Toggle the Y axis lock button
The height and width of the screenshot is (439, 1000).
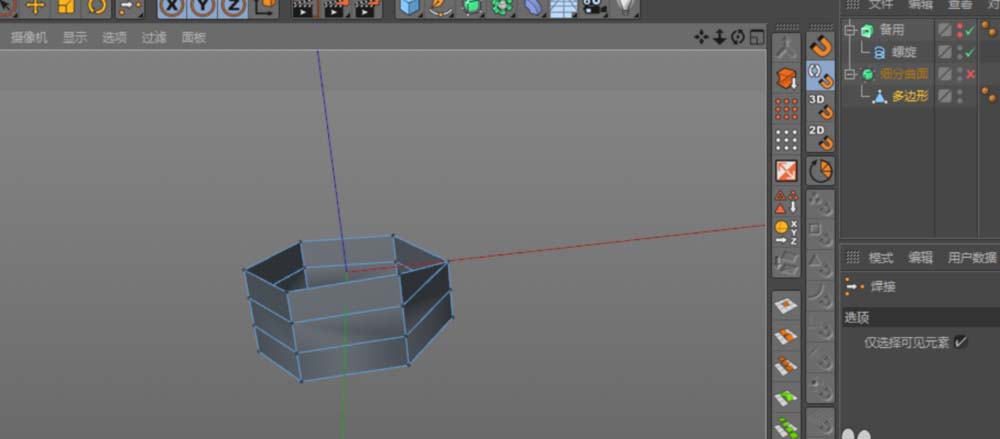coord(203,7)
